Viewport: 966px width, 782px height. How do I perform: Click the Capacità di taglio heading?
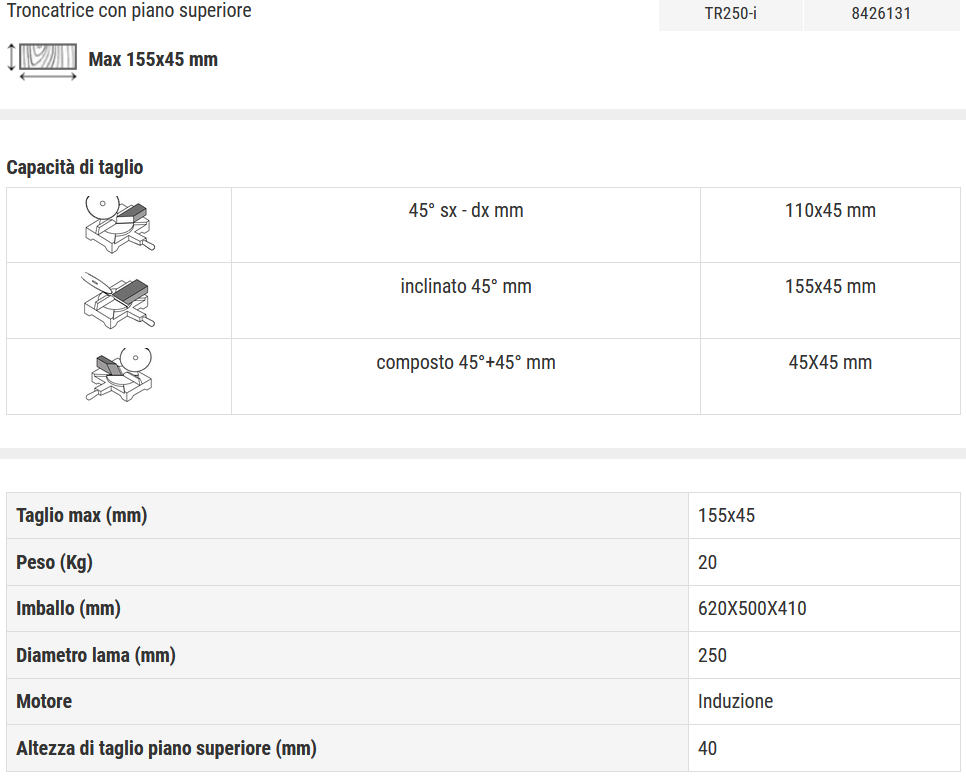point(75,167)
